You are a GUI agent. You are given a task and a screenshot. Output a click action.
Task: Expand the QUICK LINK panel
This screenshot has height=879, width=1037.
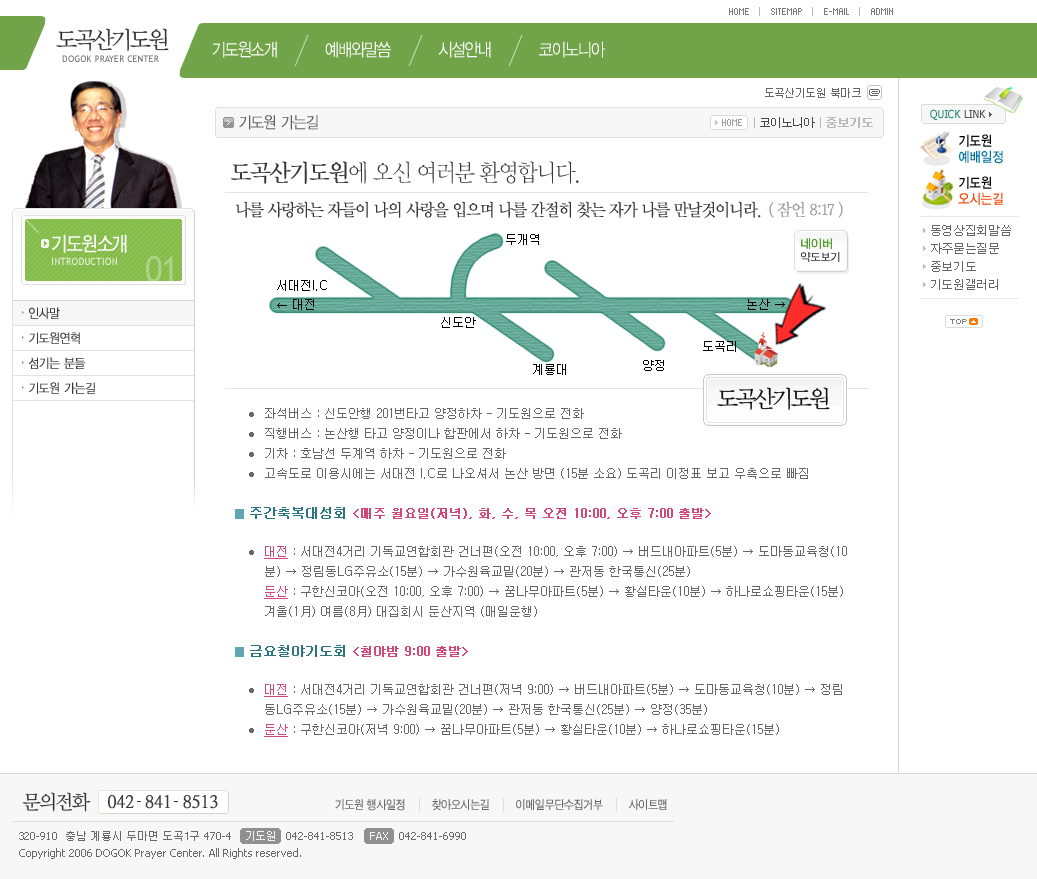tap(963, 114)
